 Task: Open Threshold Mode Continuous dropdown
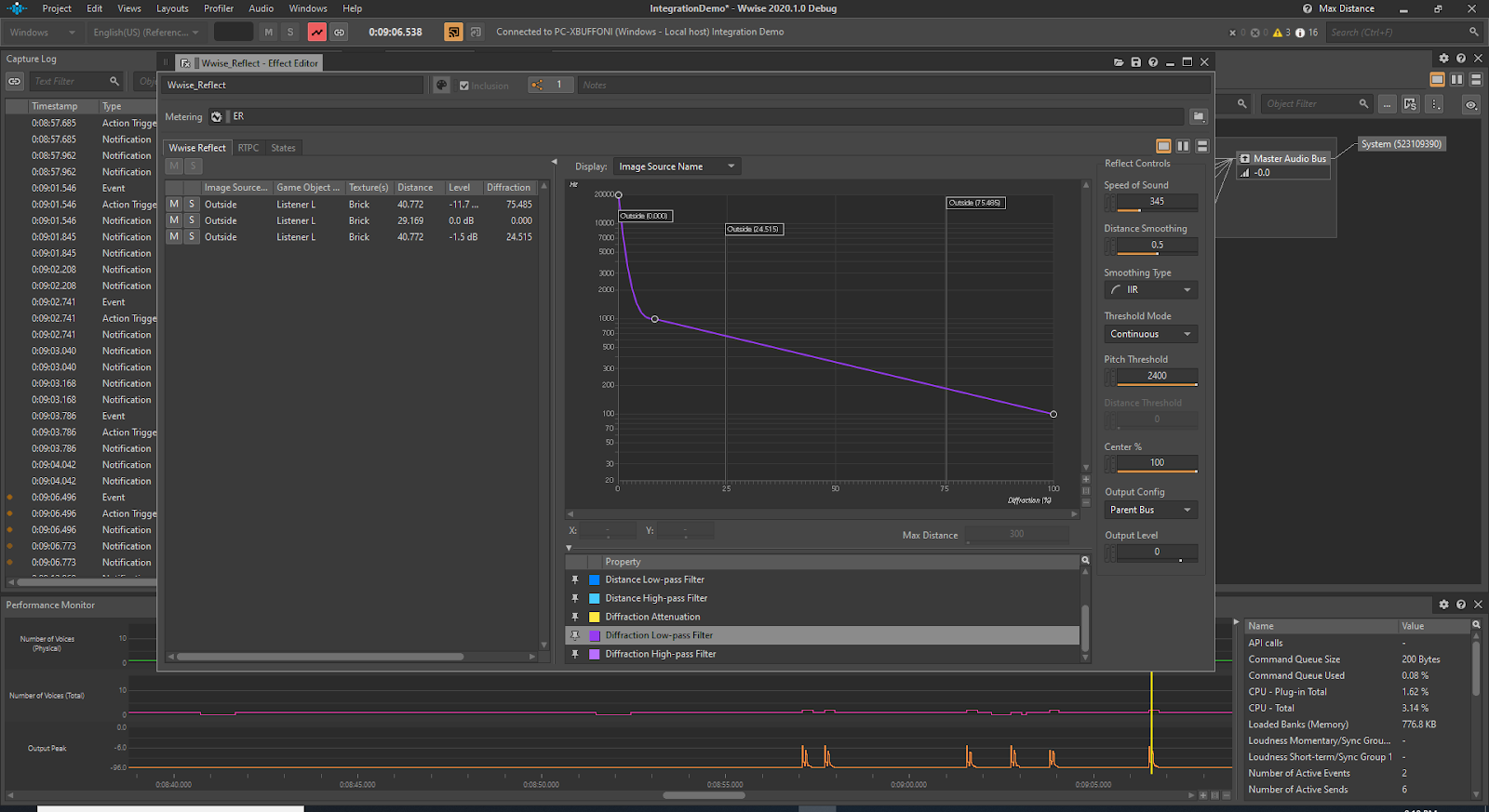click(x=1151, y=334)
